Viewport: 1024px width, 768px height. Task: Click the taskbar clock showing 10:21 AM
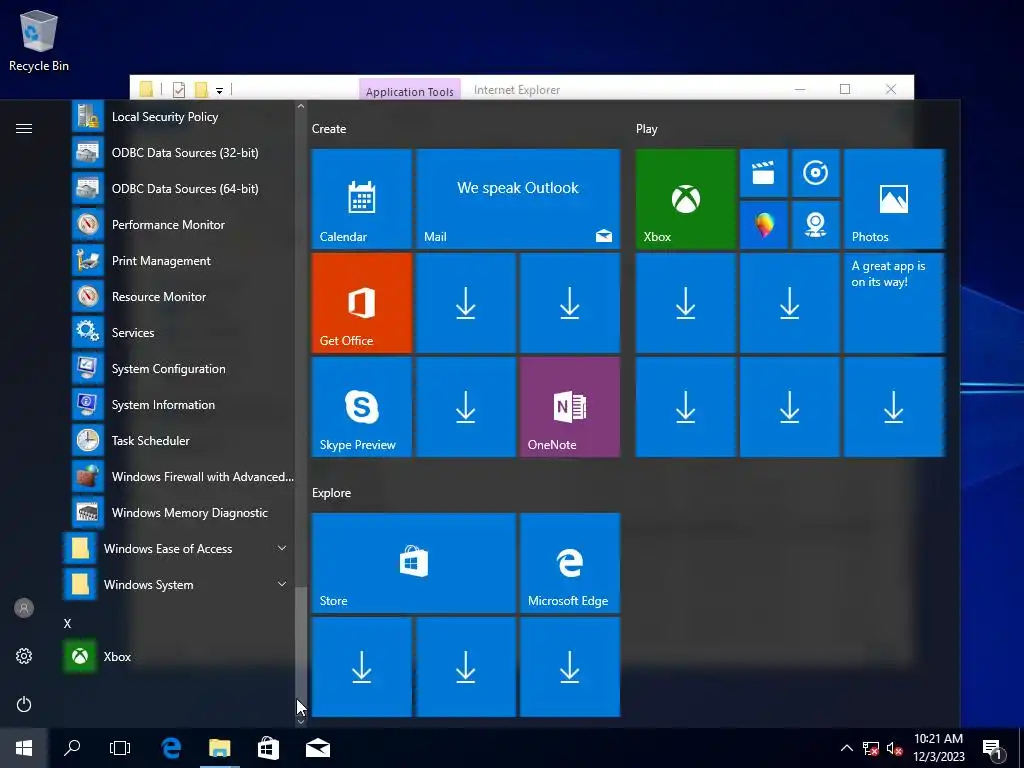pyautogui.click(x=938, y=748)
